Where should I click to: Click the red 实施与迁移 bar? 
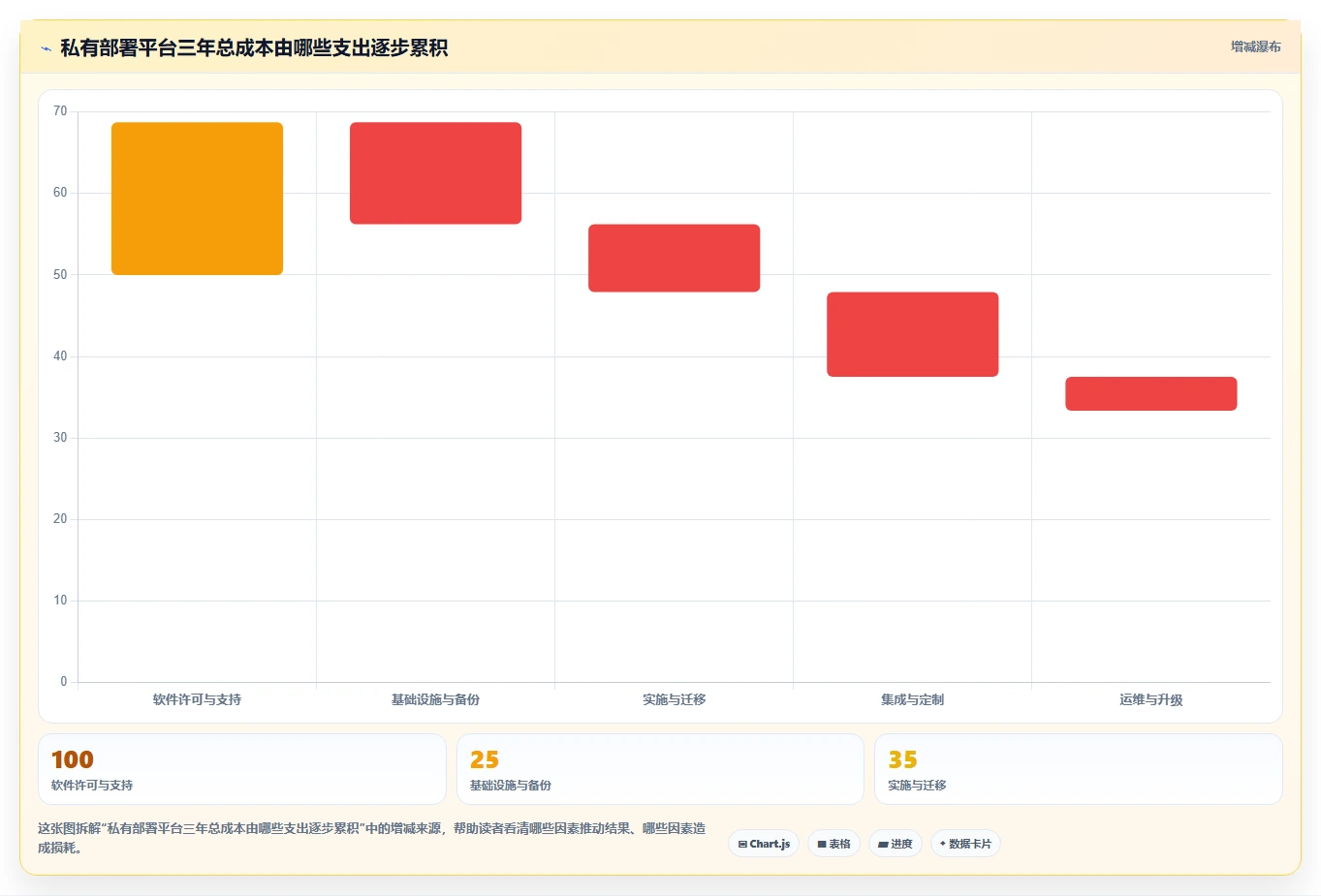tap(674, 258)
